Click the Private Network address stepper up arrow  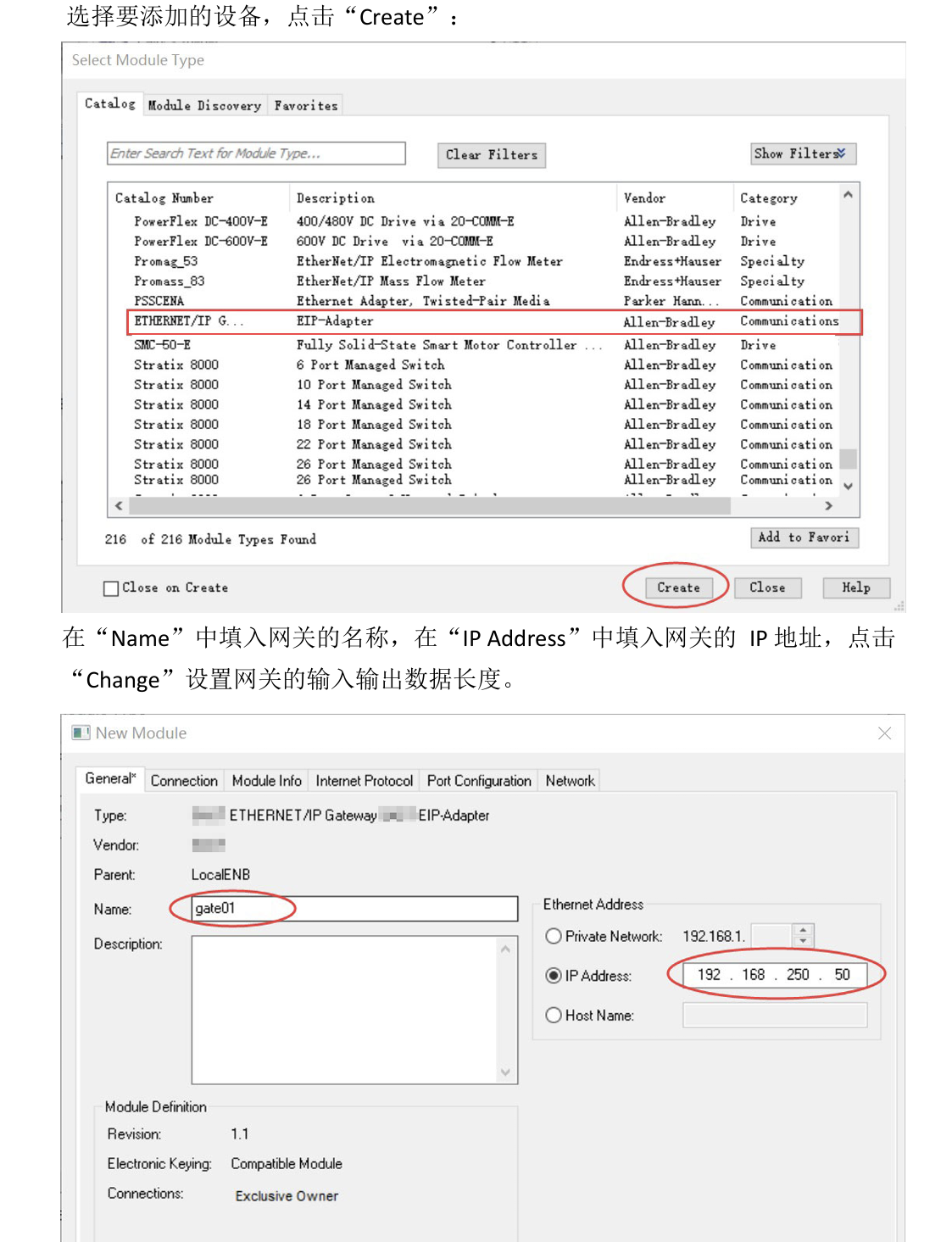pos(803,930)
